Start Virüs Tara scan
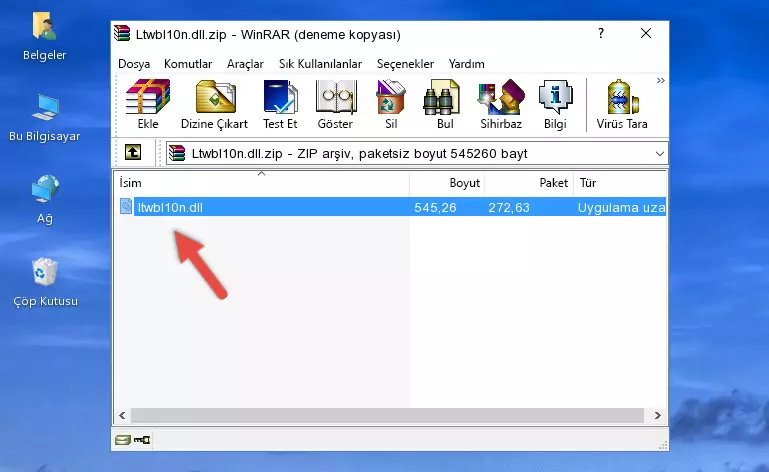The image size is (769, 472). tap(622, 104)
